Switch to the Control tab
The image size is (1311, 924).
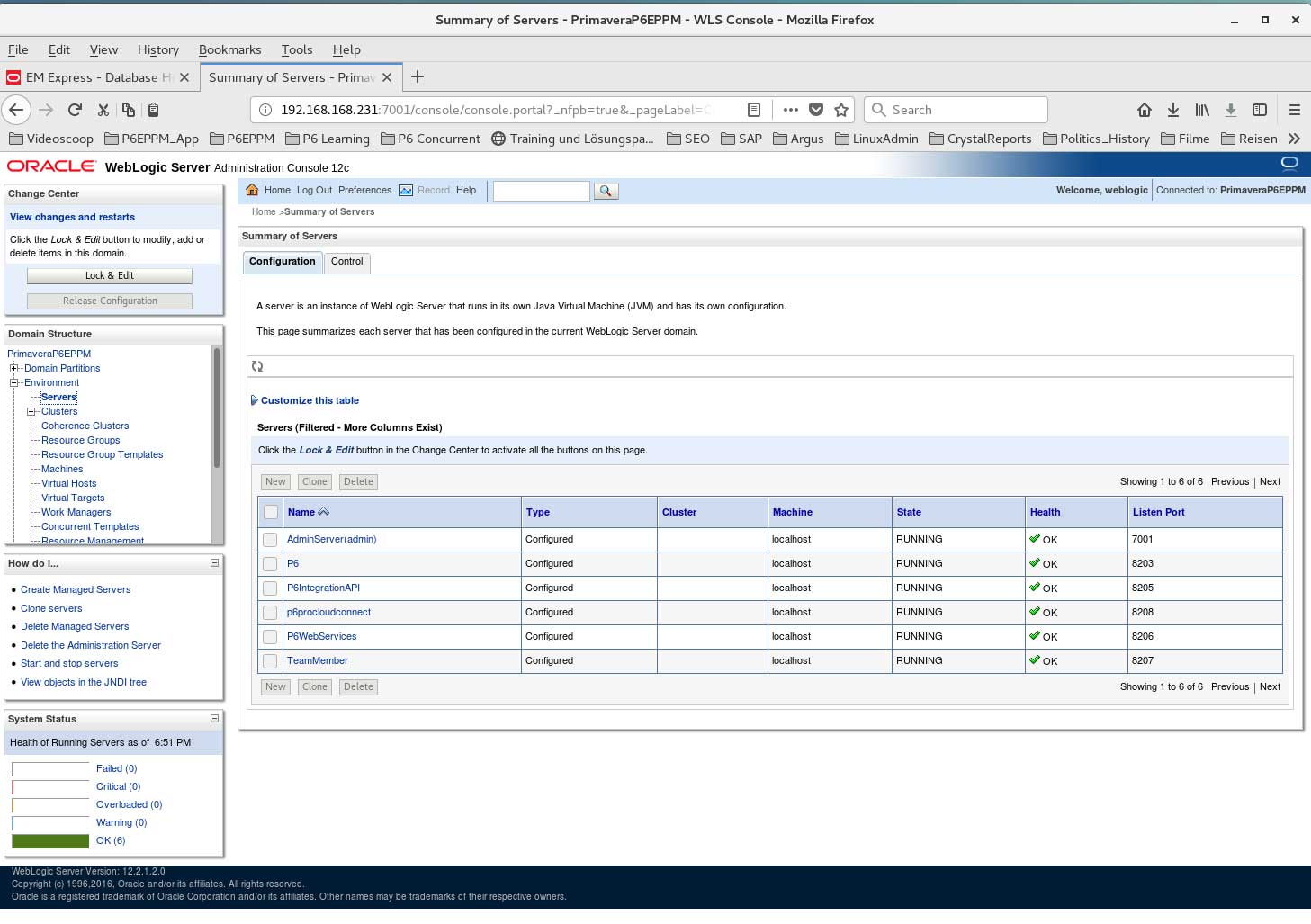[346, 262]
